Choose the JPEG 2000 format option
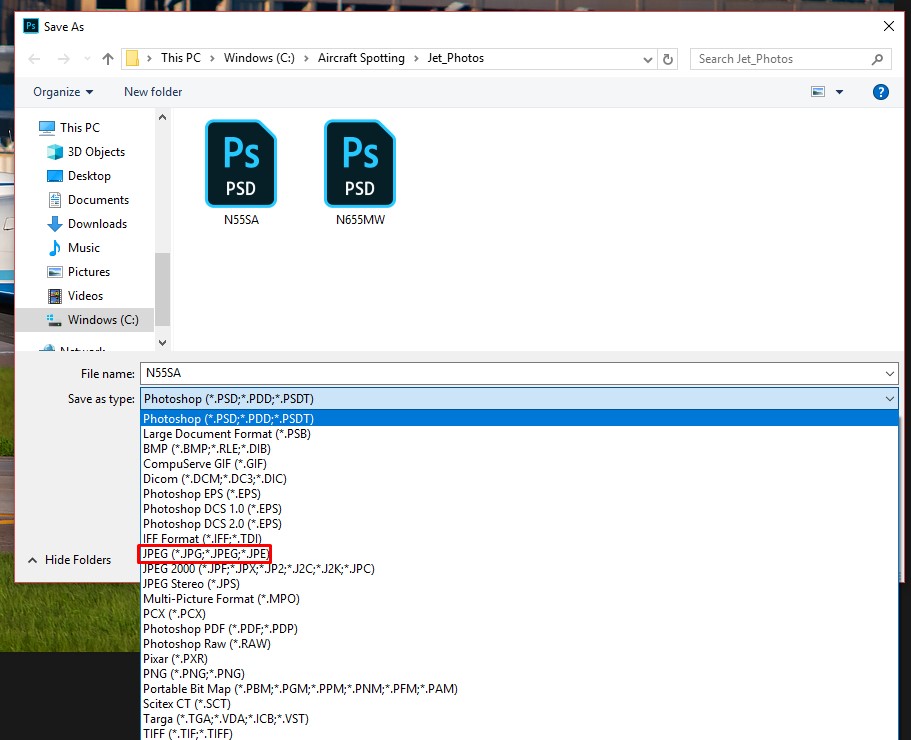This screenshot has width=911, height=740. tap(519, 569)
